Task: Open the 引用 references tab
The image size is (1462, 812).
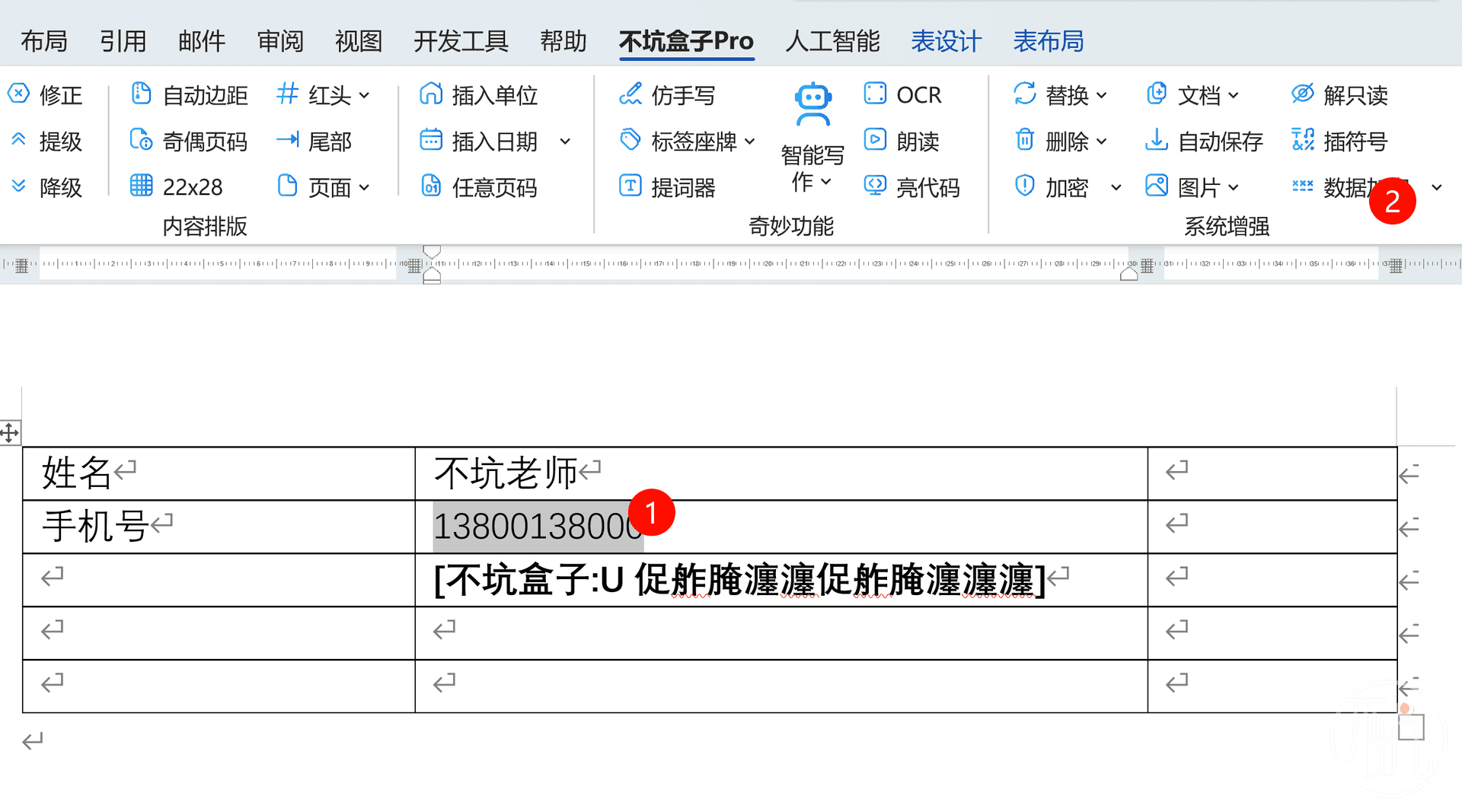Action: click(123, 41)
